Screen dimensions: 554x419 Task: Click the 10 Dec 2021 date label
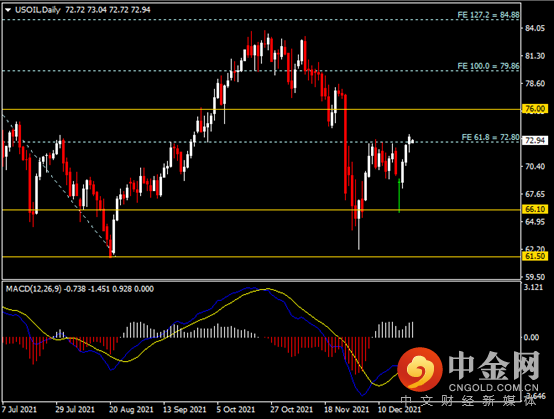coord(400,409)
